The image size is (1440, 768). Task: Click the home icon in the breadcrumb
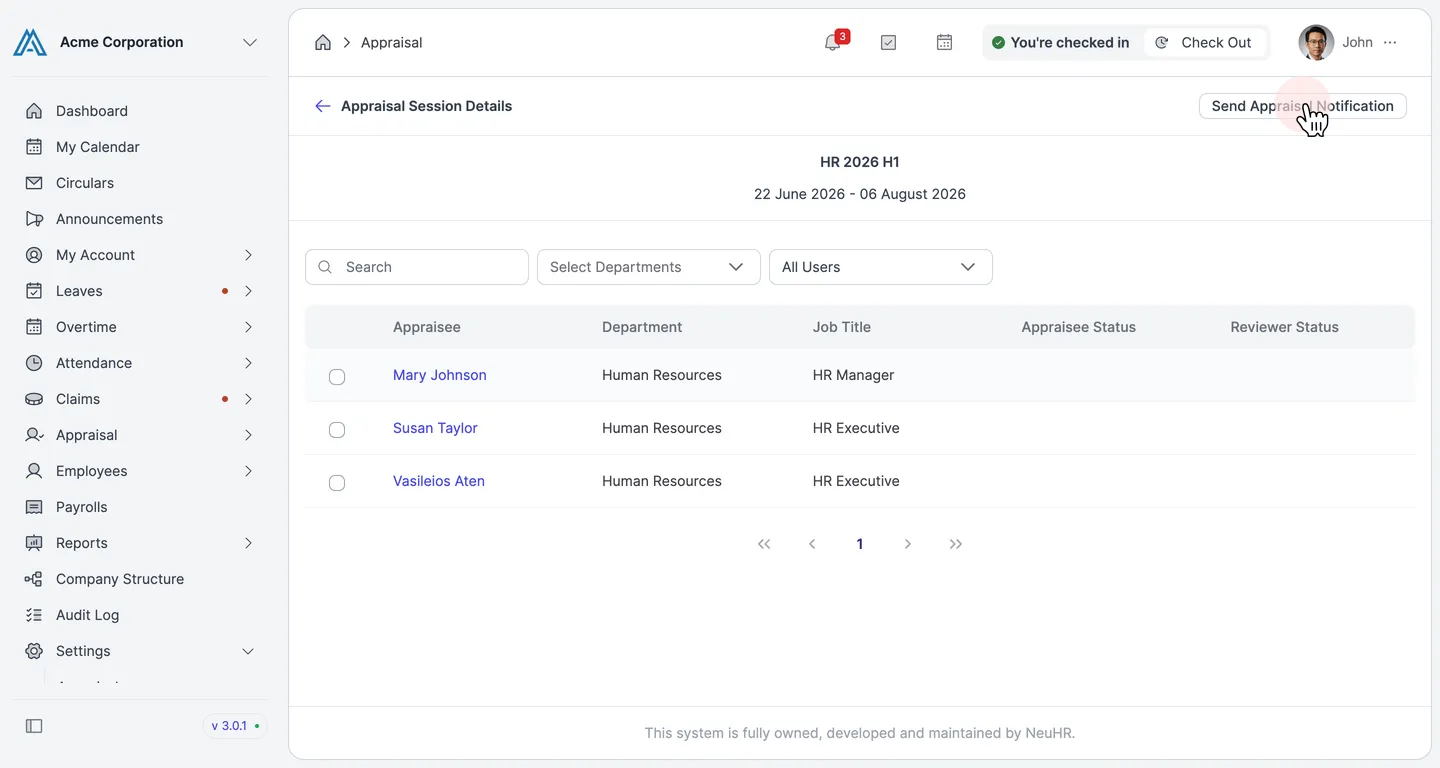click(x=322, y=42)
